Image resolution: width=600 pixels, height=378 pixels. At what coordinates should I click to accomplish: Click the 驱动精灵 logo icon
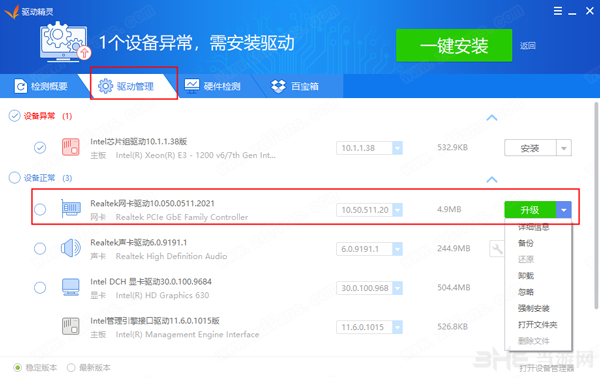11,11
